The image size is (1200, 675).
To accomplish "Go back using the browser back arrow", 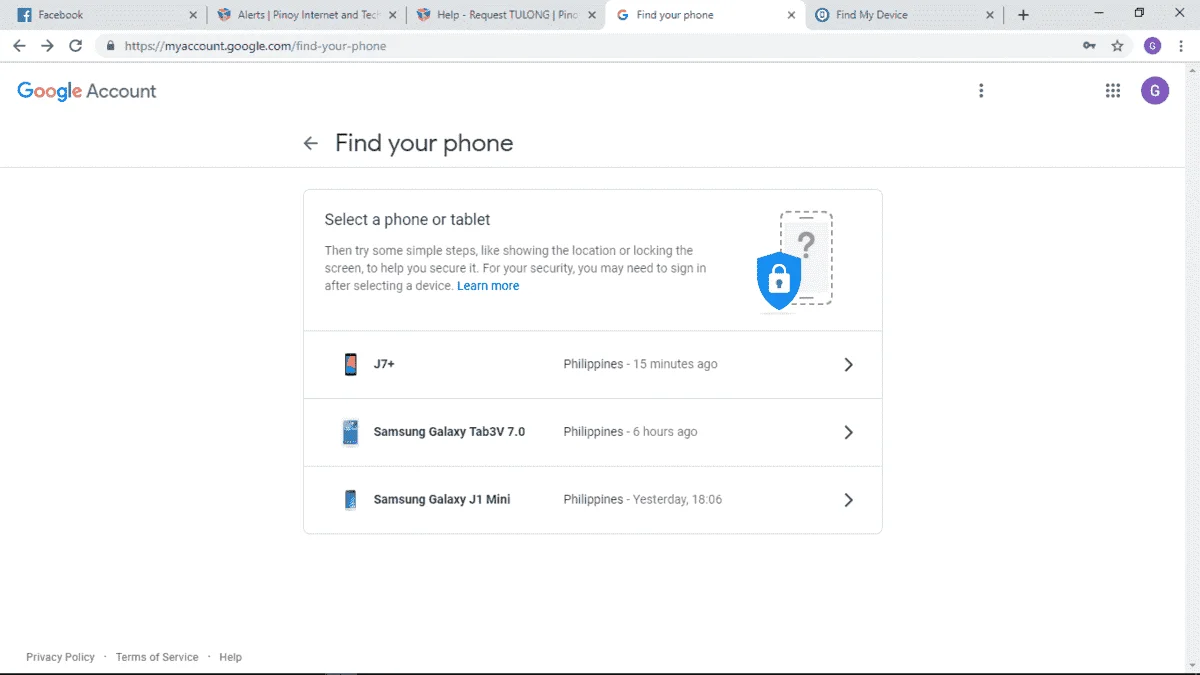I will pyautogui.click(x=19, y=46).
